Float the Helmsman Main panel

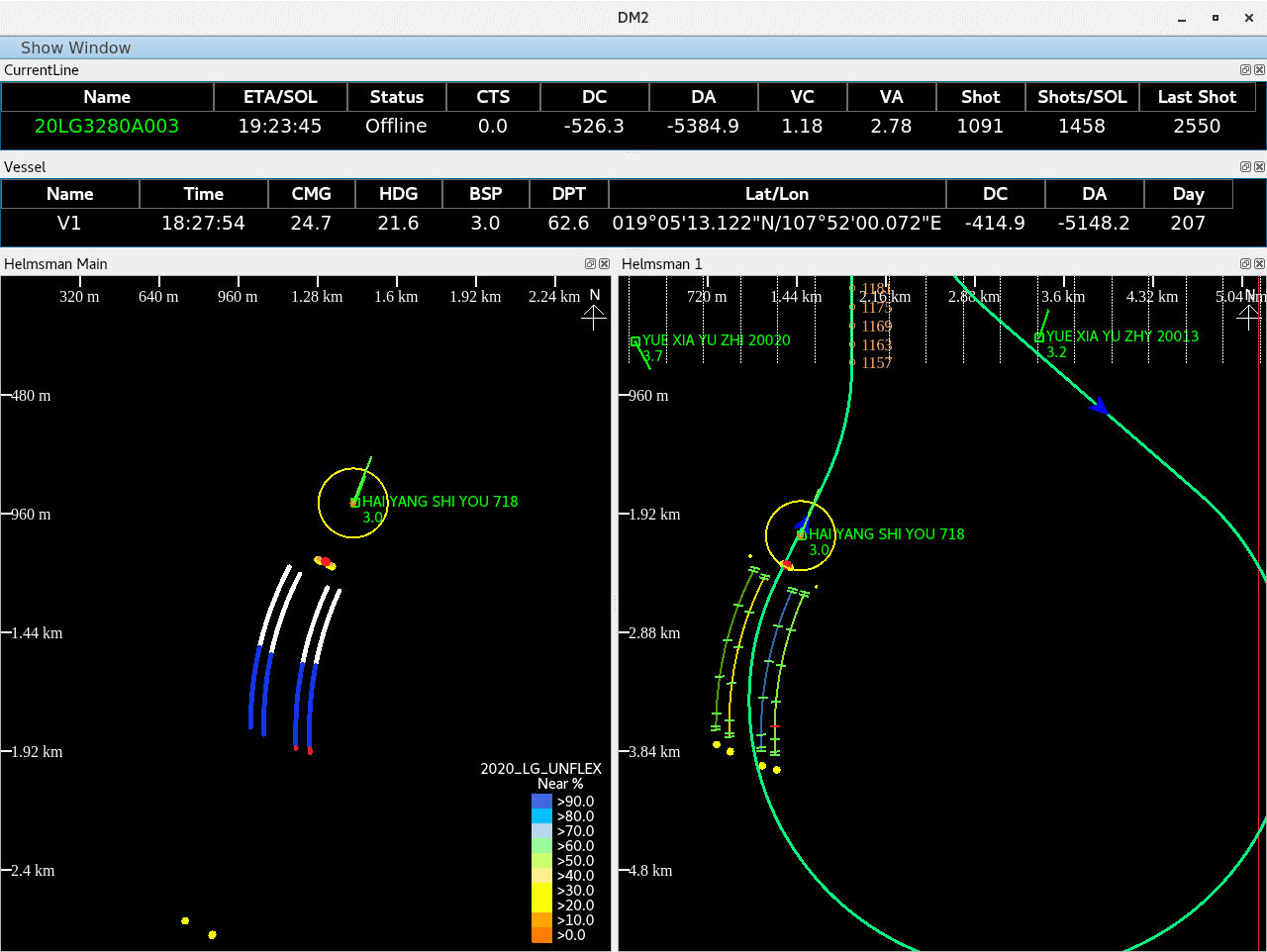click(590, 264)
